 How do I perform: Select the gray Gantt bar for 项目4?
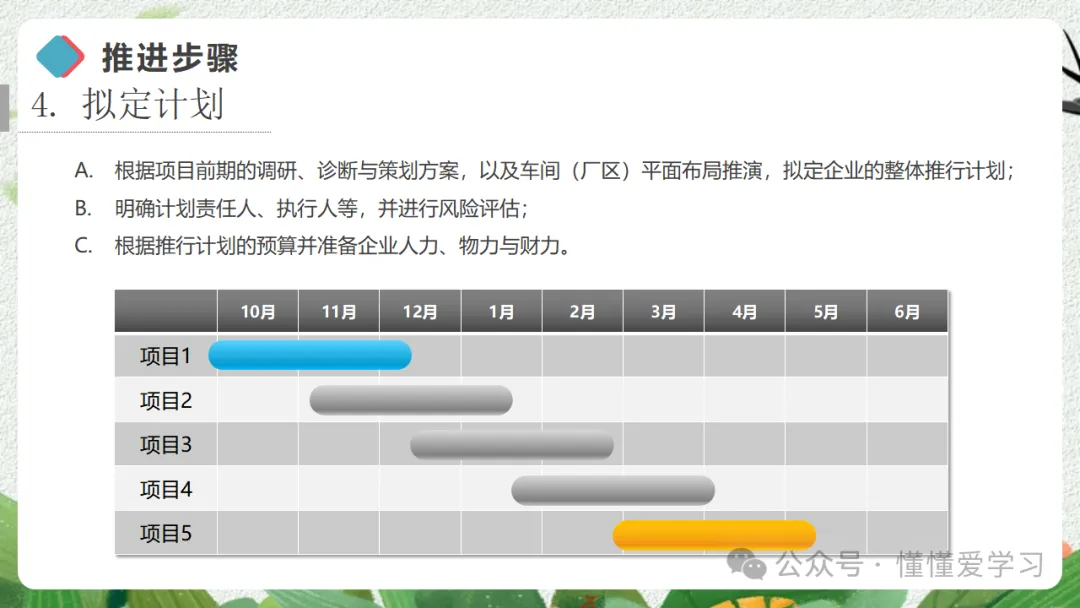pyautogui.click(x=613, y=490)
